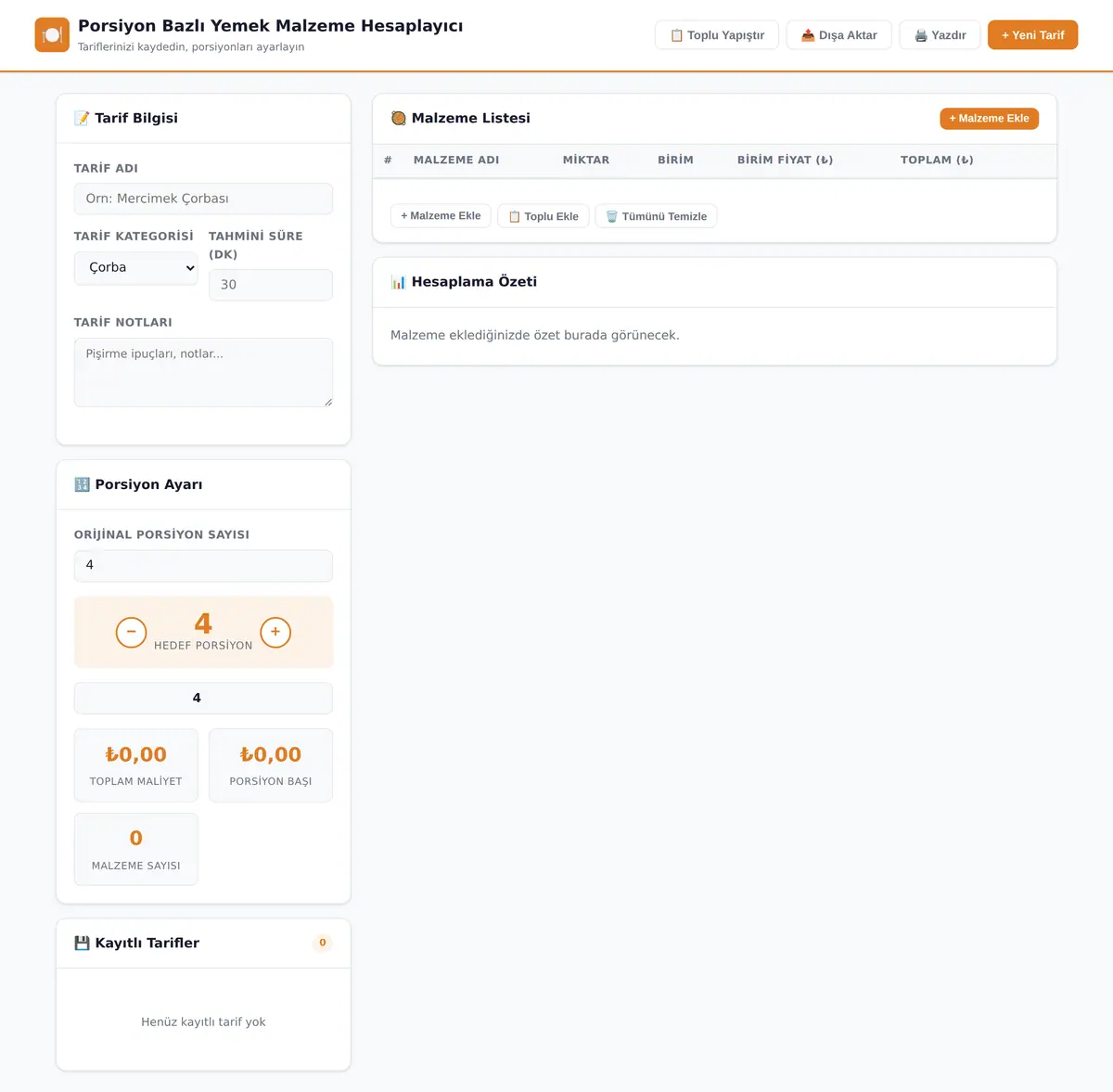
Task: Click the numbers icon beside Porsiyon Ayarı
Action: (82, 484)
